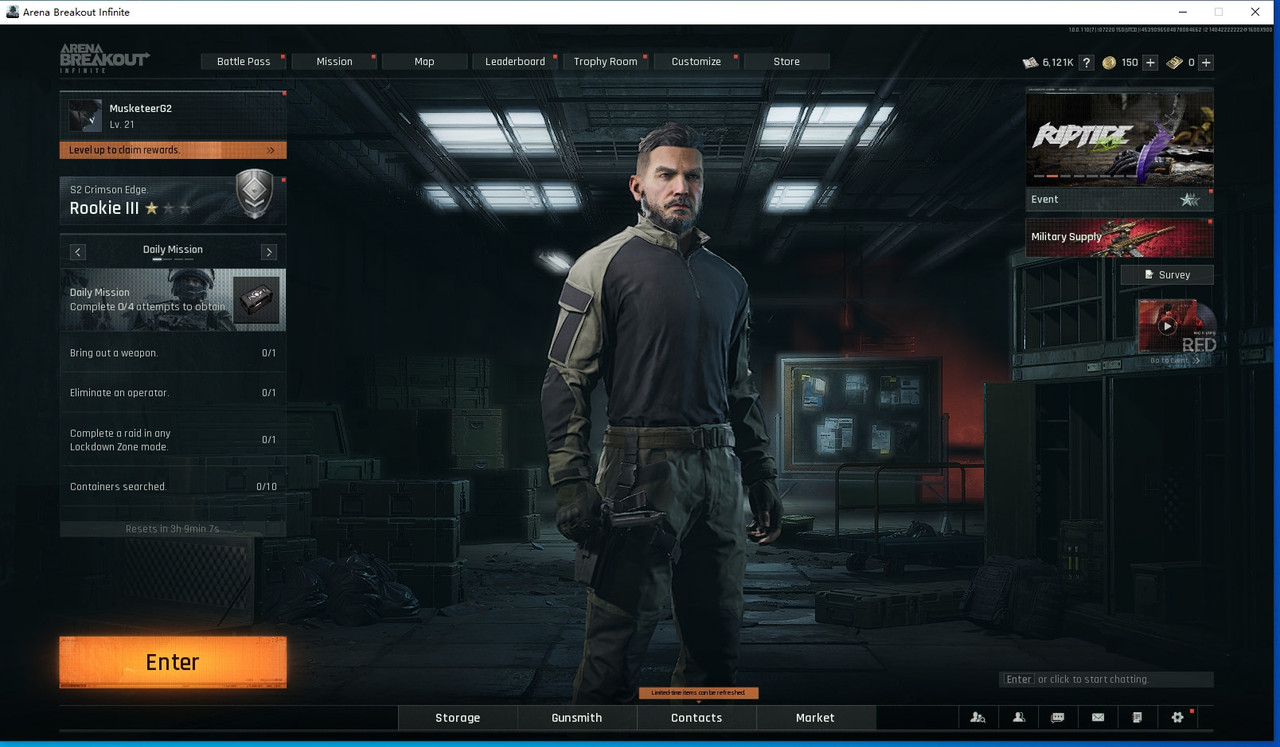Image resolution: width=1280 pixels, height=747 pixels.
Task: Open the Mission tab
Action: point(334,61)
